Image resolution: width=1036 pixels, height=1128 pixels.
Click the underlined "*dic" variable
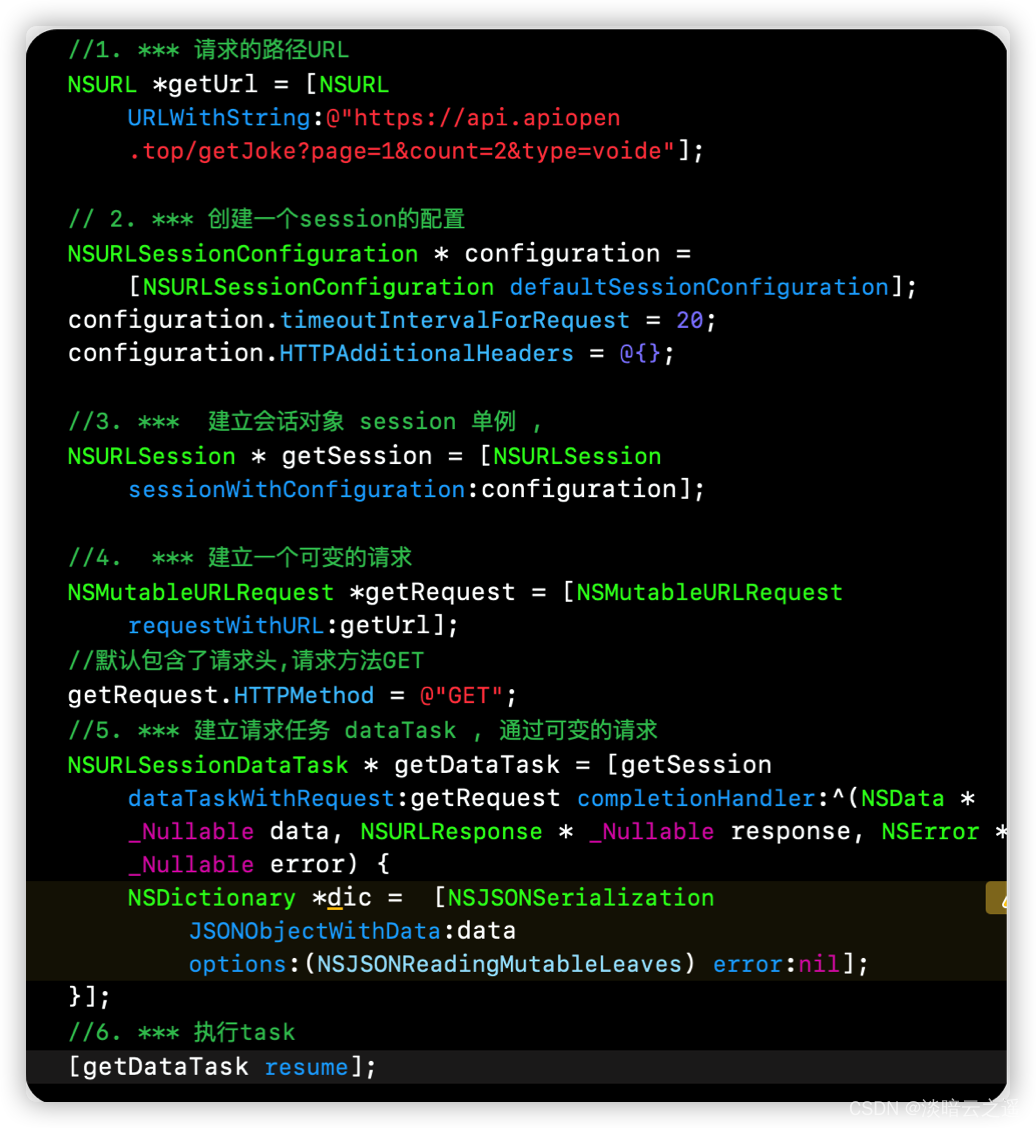tap(342, 898)
